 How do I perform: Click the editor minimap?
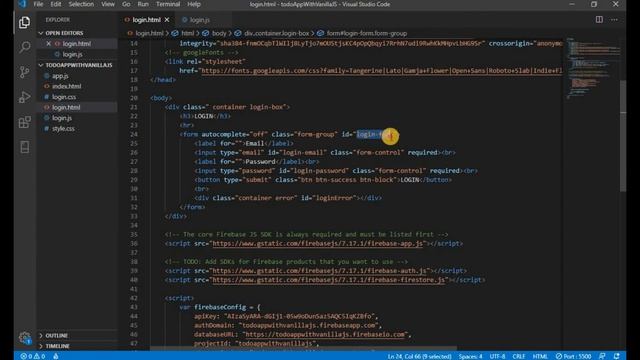(592, 69)
